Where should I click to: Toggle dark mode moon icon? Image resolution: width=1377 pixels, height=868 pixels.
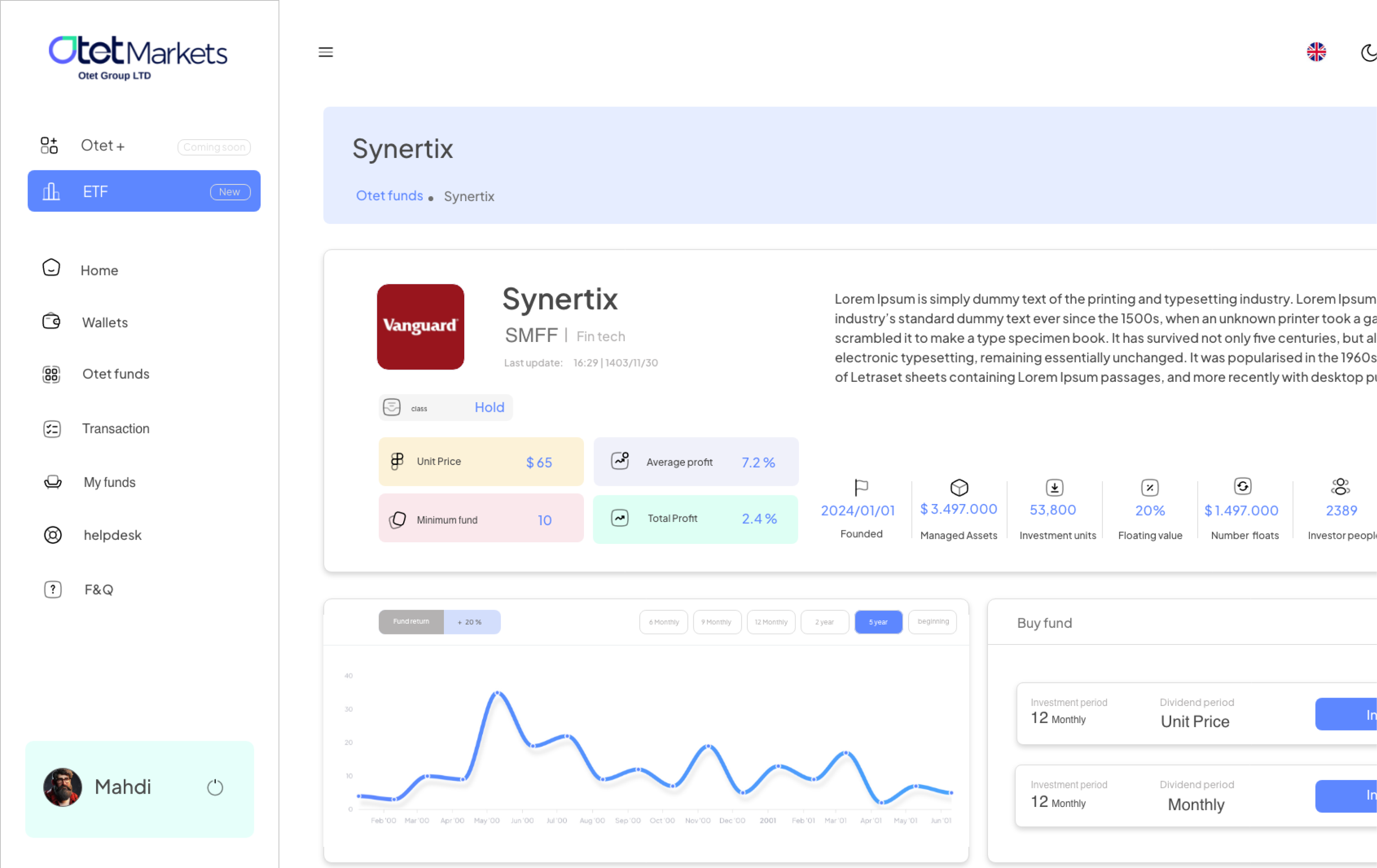(1368, 53)
